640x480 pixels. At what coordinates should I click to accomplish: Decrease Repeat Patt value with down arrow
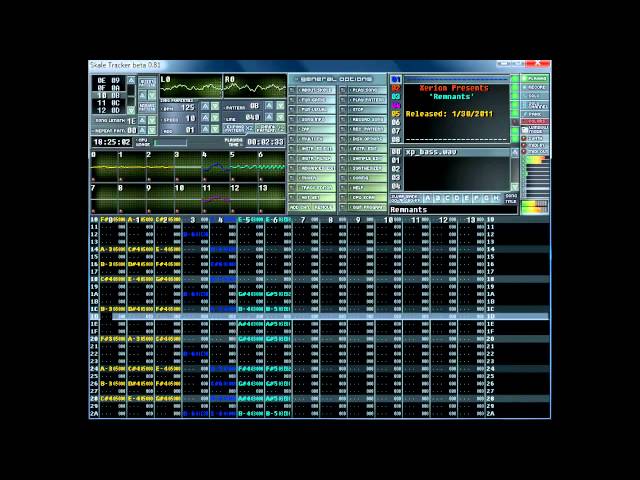coord(152,130)
